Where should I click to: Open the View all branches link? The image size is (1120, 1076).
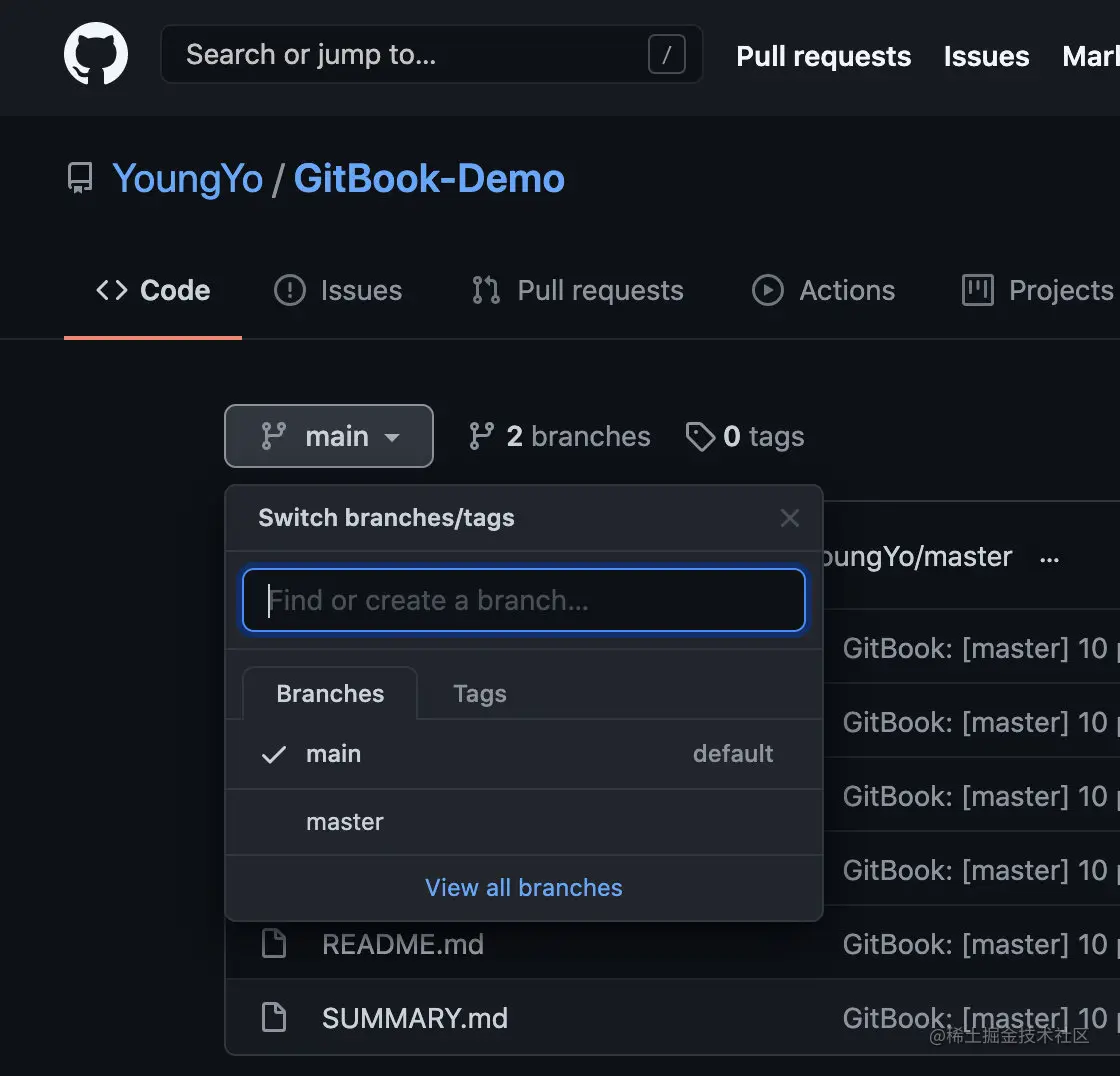pos(524,887)
